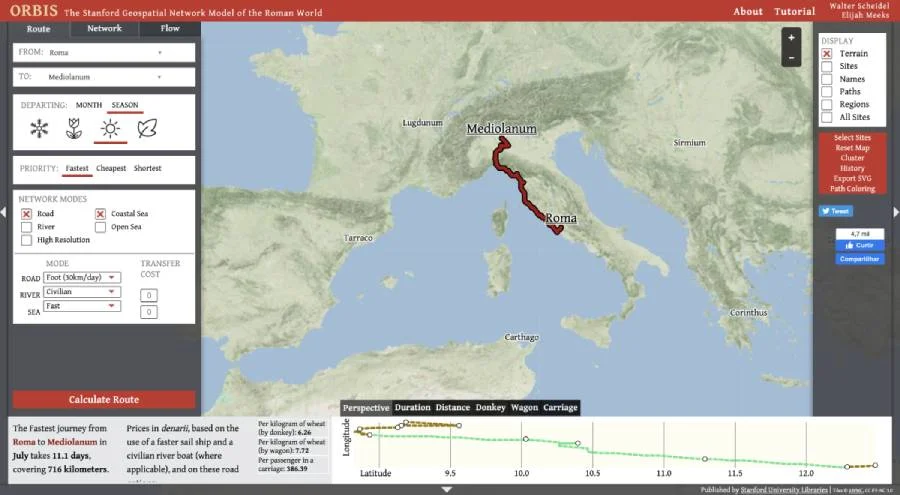Open the TO Mediolanum dropdown
Image resolution: width=900 pixels, height=495 pixels.
coord(104,76)
